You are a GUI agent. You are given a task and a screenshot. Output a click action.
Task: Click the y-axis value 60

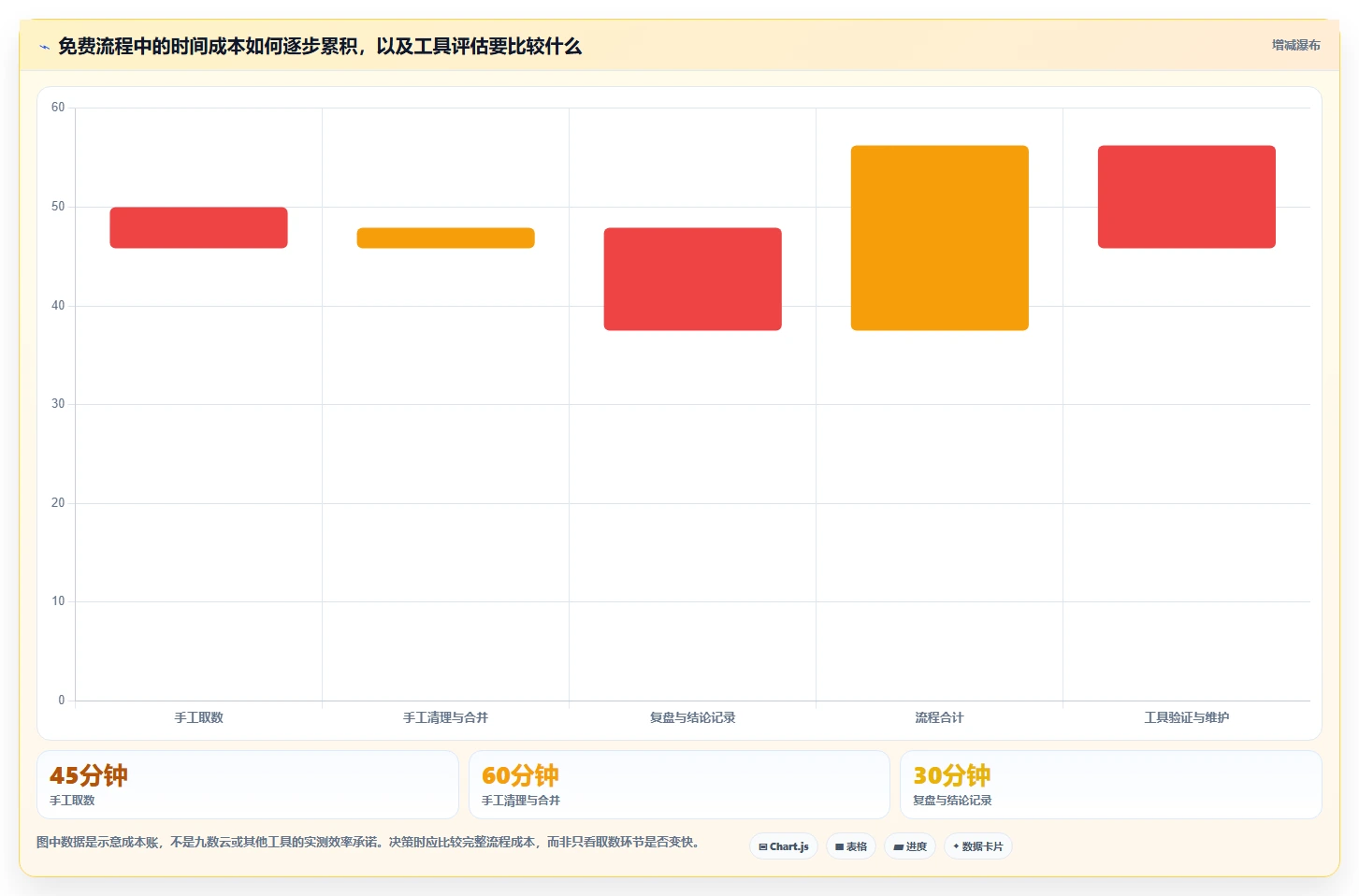[58, 108]
